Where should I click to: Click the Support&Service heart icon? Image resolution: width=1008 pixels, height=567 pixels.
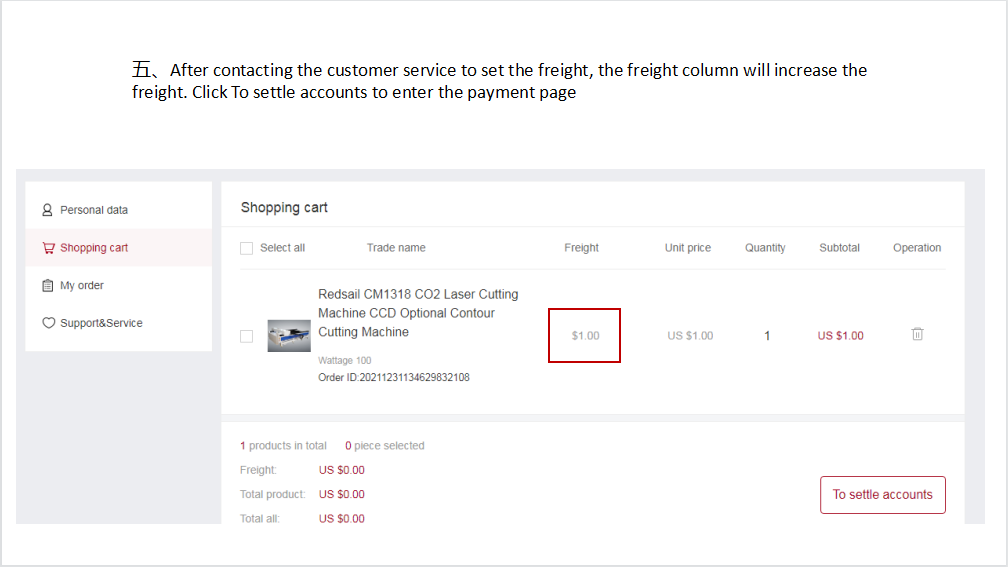tap(48, 323)
